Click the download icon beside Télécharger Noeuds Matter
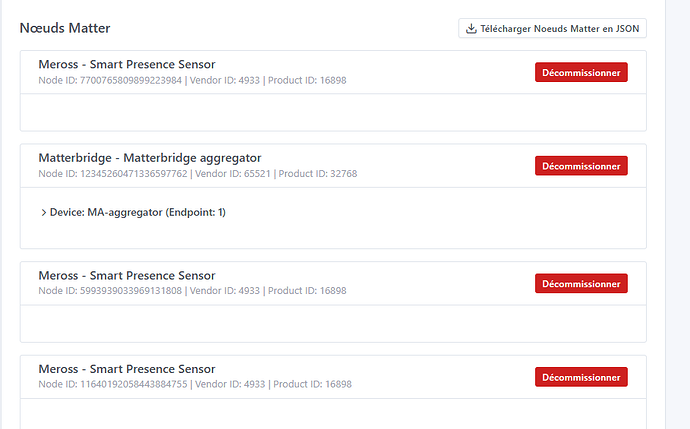The width and height of the screenshot is (690, 429). coord(471,28)
